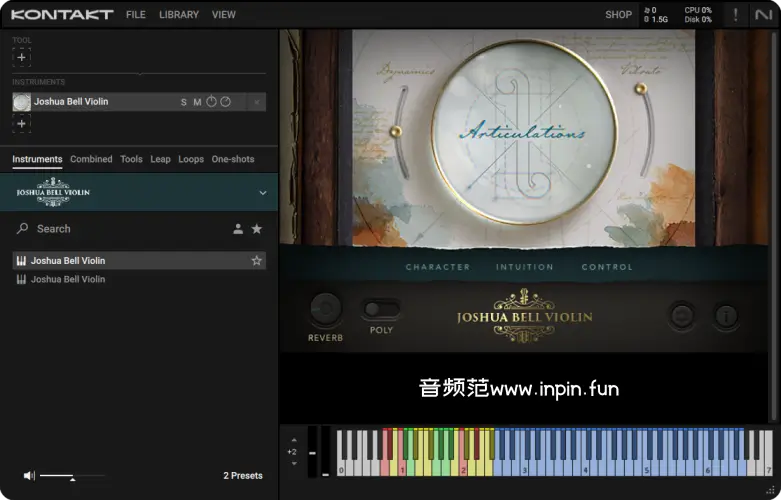Screen dimensions: 781x500
Task: Open the SHOP link
Action: [619, 14]
